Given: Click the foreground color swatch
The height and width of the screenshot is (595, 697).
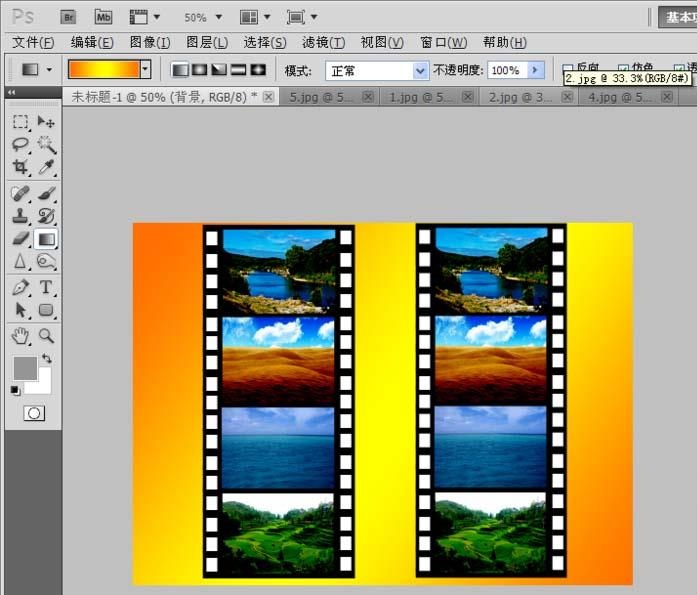Looking at the screenshot, I should [x=25, y=368].
